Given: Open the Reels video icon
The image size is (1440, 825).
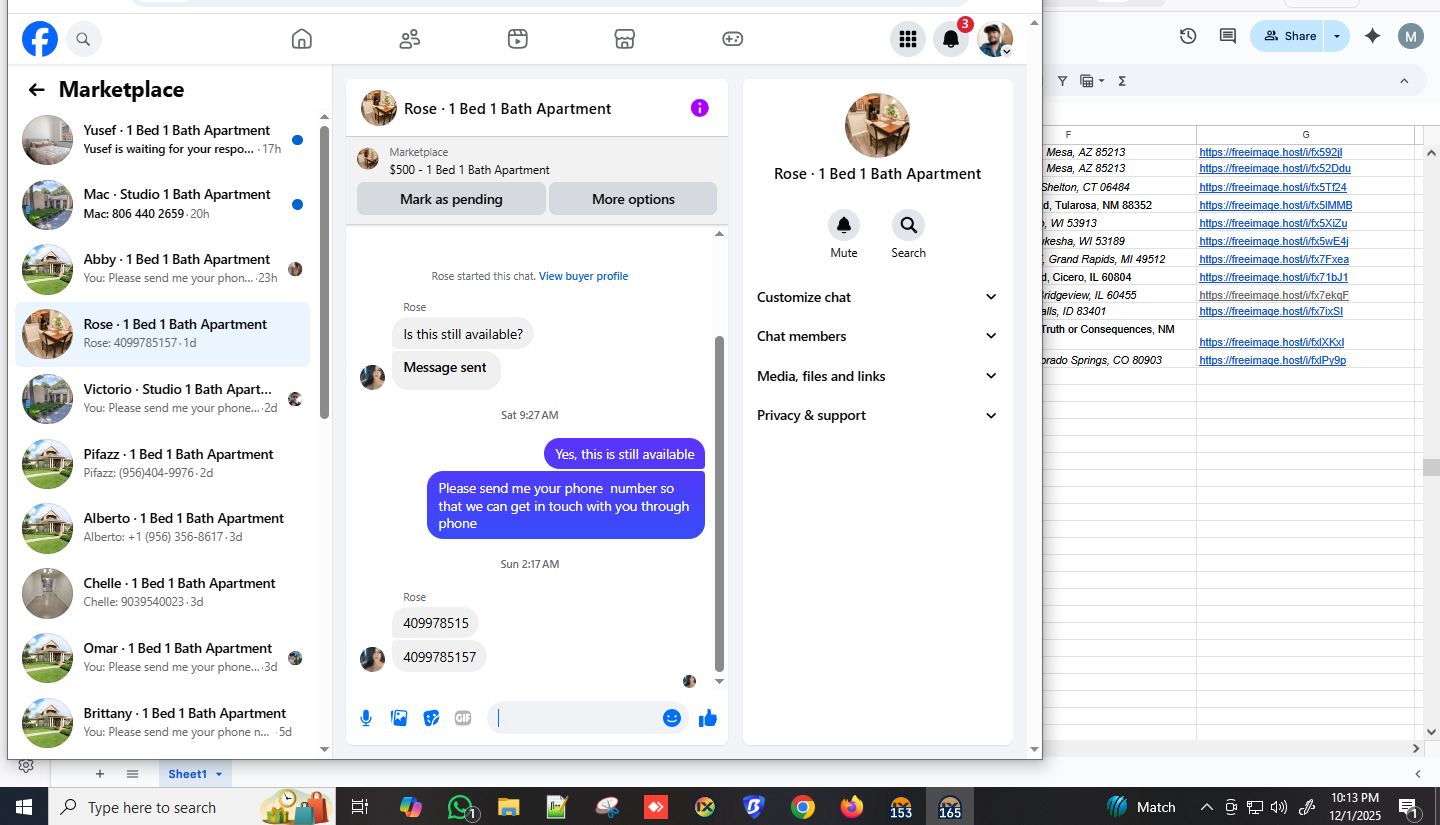Looking at the screenshot, I should tap(517, 39).
